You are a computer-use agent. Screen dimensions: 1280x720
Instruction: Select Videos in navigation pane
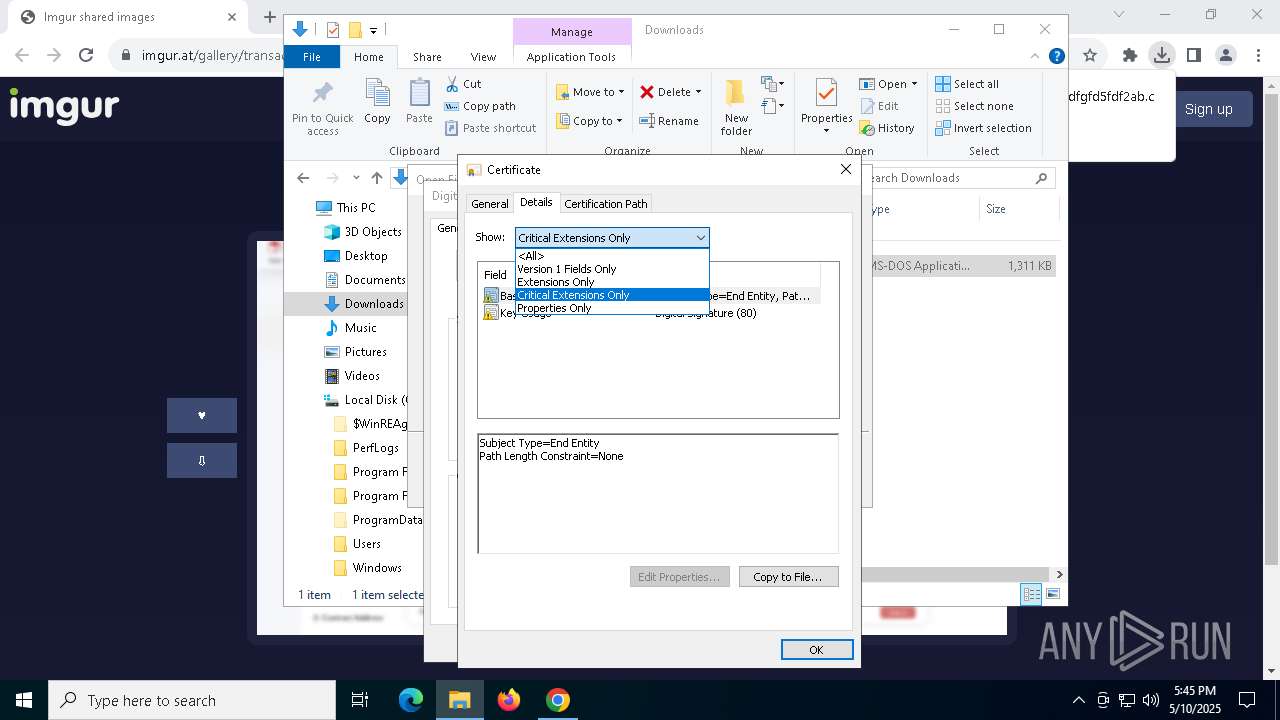click(x=362, y=376)
